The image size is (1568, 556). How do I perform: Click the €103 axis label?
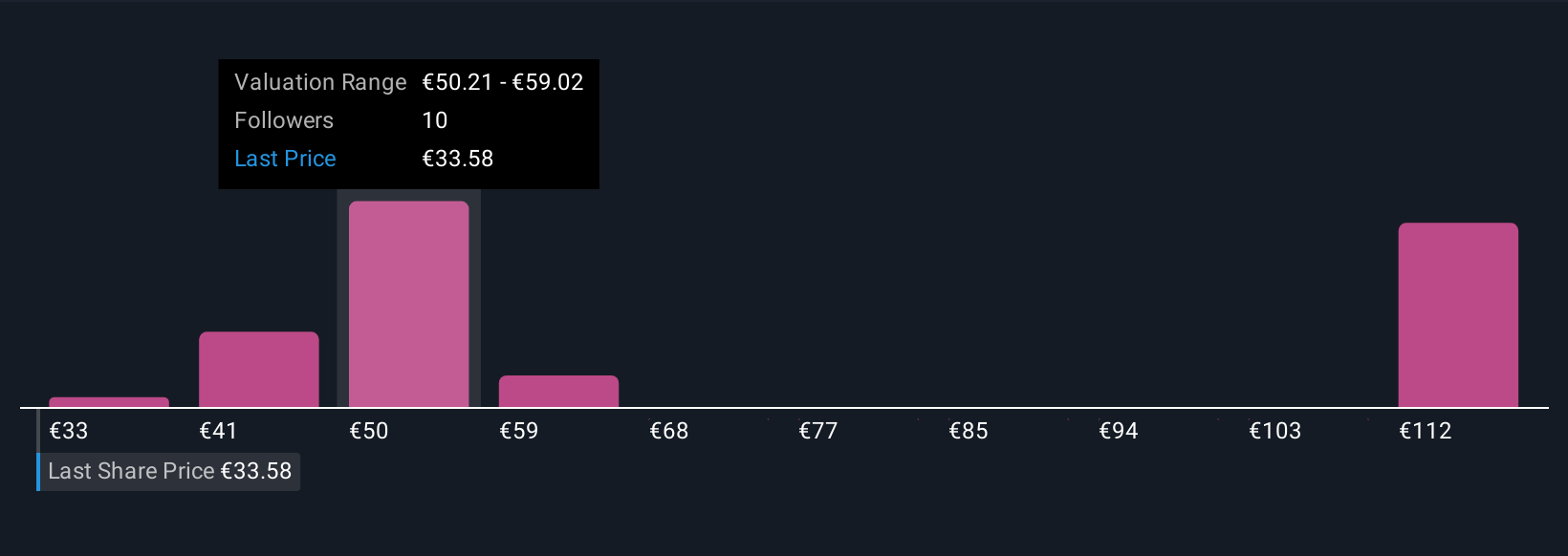tap(1275, 431)
